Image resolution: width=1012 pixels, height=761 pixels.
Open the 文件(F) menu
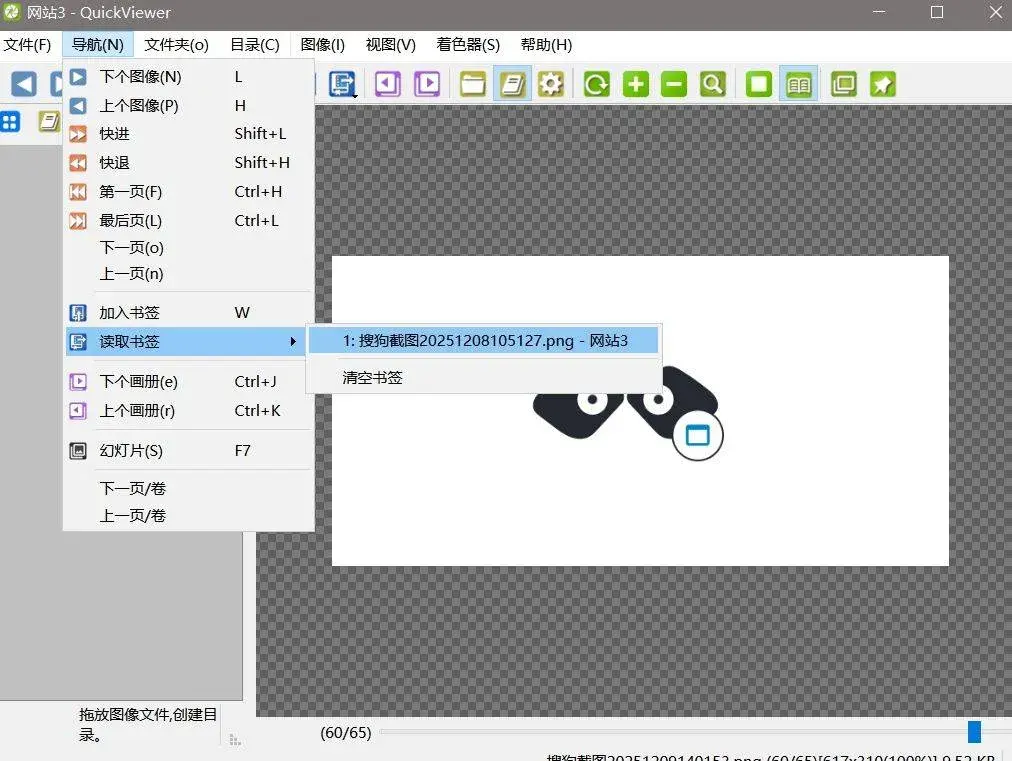tap(27, 45)
